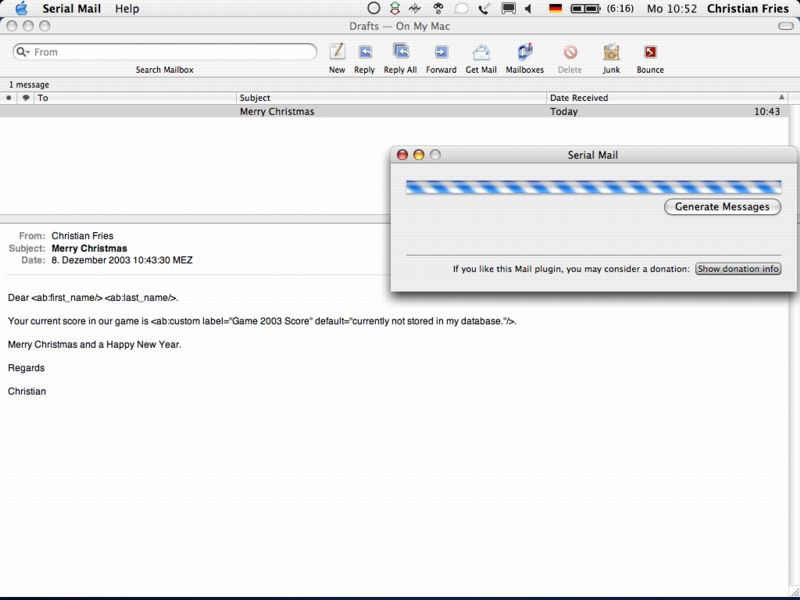Mark the message as Junk
Screen dimensions: 800x600
pyautogui.click(x=611, y=52)
